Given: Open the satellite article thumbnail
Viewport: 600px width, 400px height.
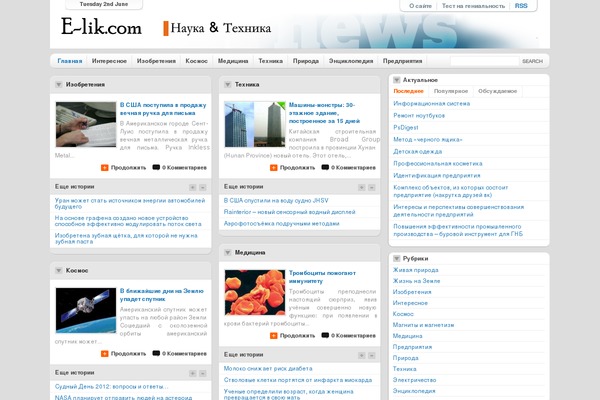Looking at the screenshot, I should [86, 310].
